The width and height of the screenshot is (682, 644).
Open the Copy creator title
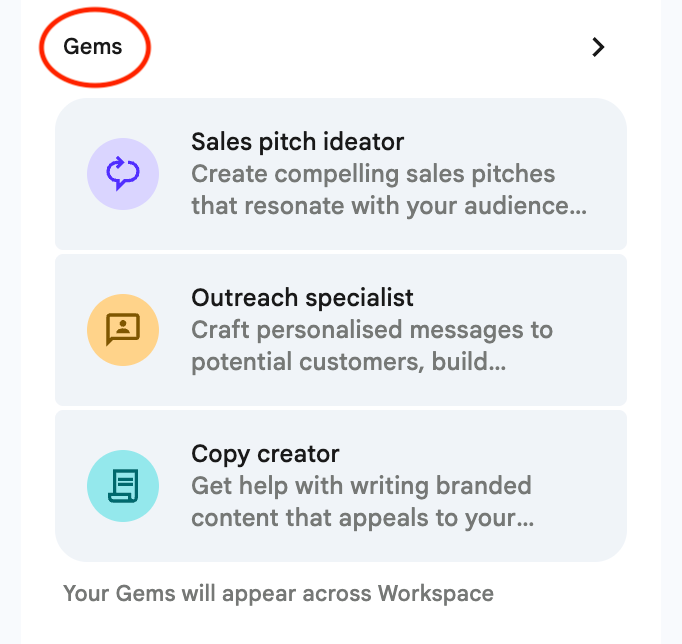tap(265, 454)
